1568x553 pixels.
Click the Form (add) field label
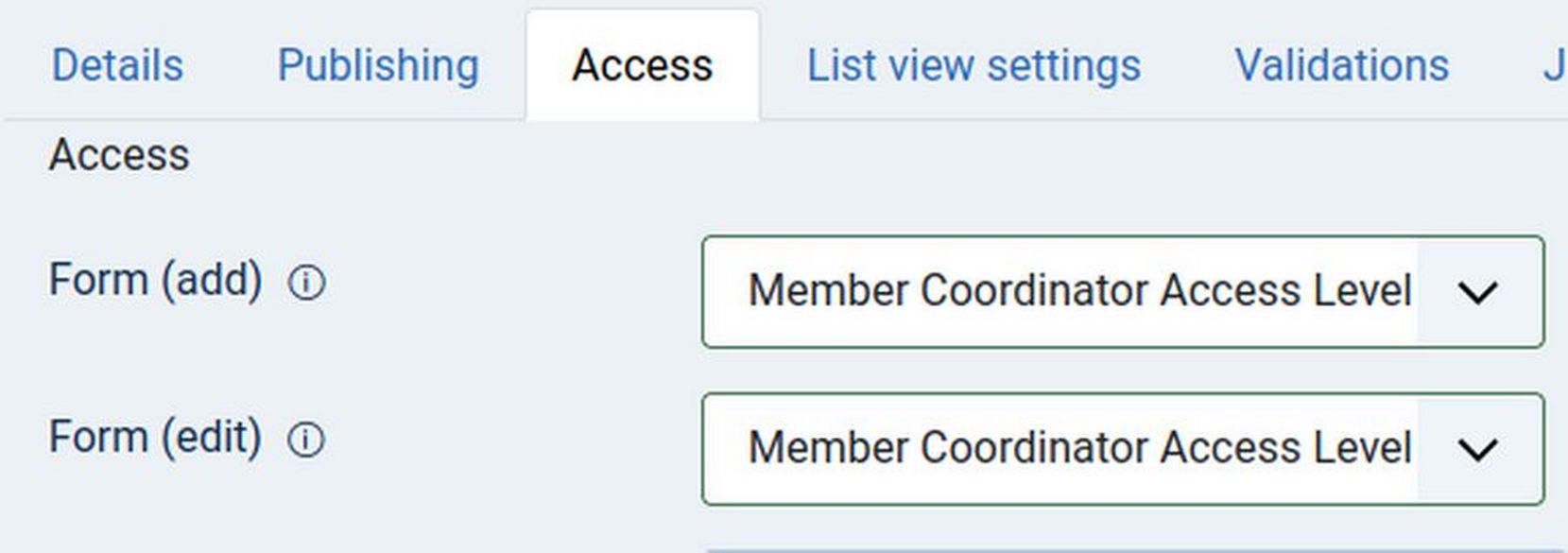tap(155, 280)
